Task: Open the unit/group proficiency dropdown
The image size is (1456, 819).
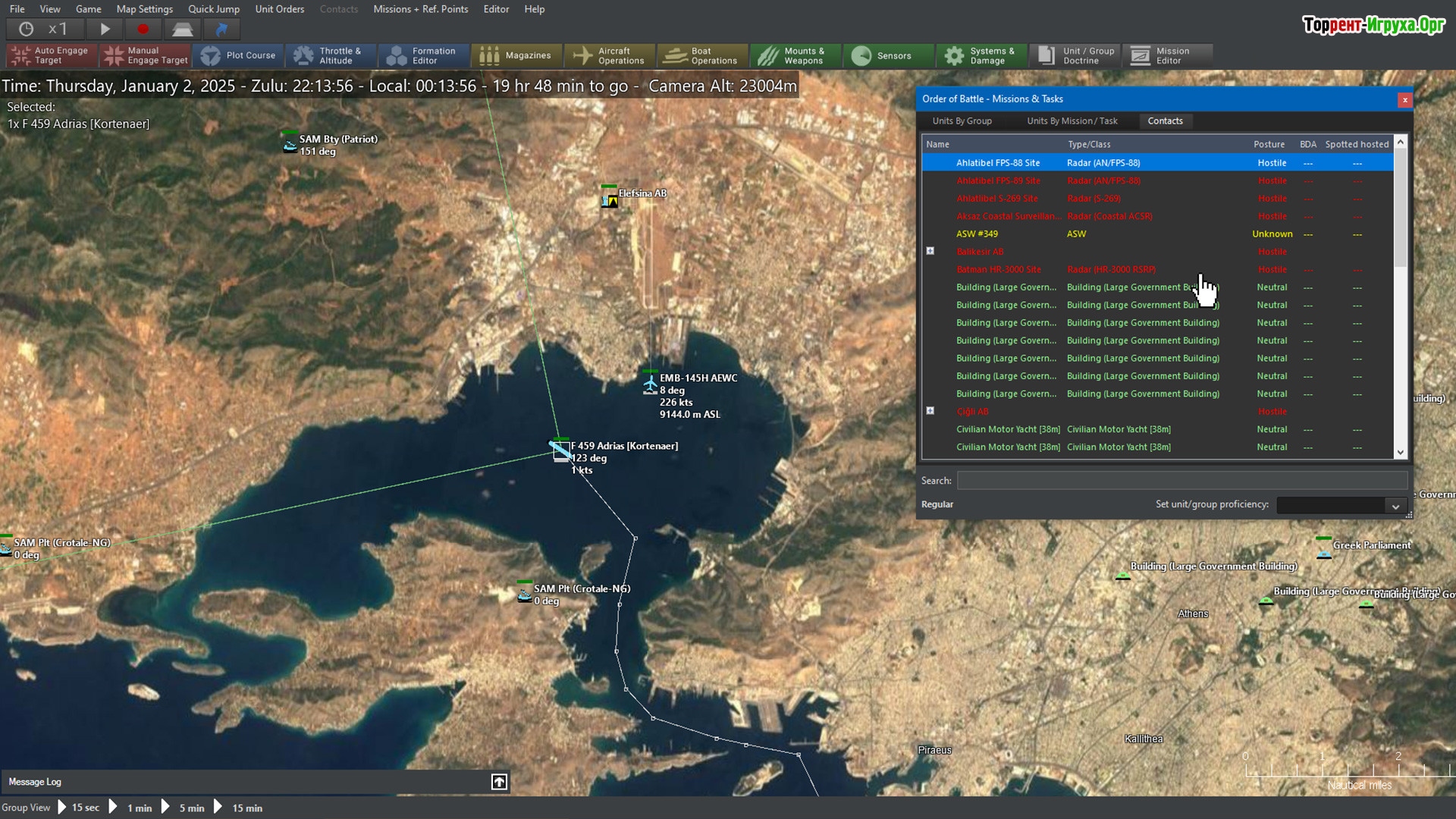Action: (1395, 506)
